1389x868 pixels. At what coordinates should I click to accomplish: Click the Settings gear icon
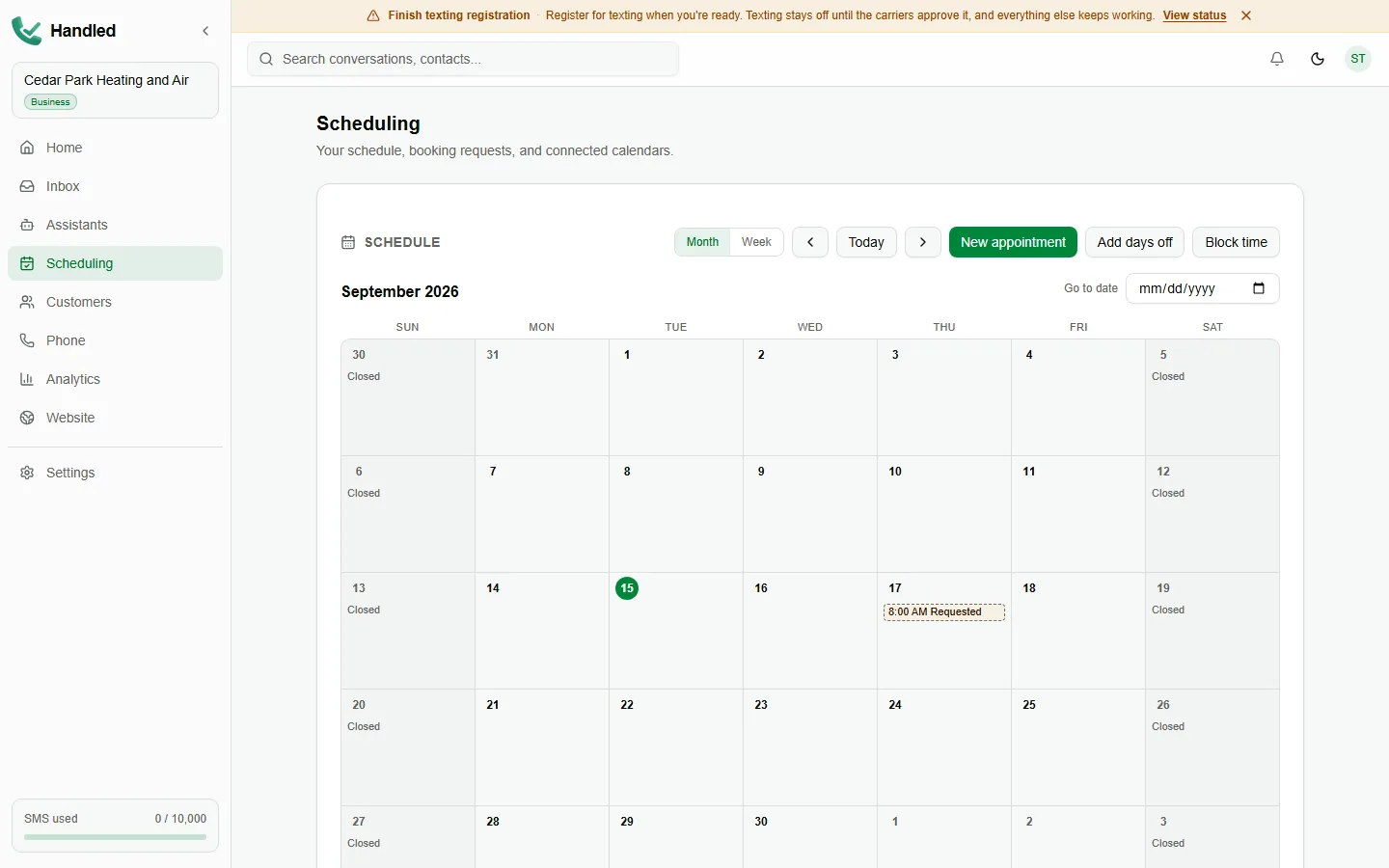click(27, 473)
